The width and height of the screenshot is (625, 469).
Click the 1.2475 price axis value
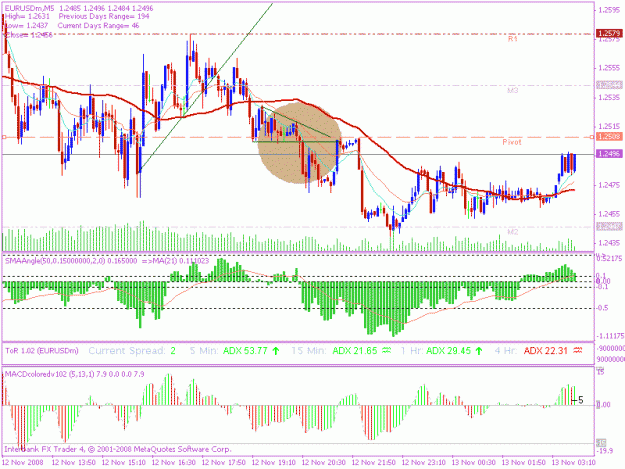[x=609, y=185]
